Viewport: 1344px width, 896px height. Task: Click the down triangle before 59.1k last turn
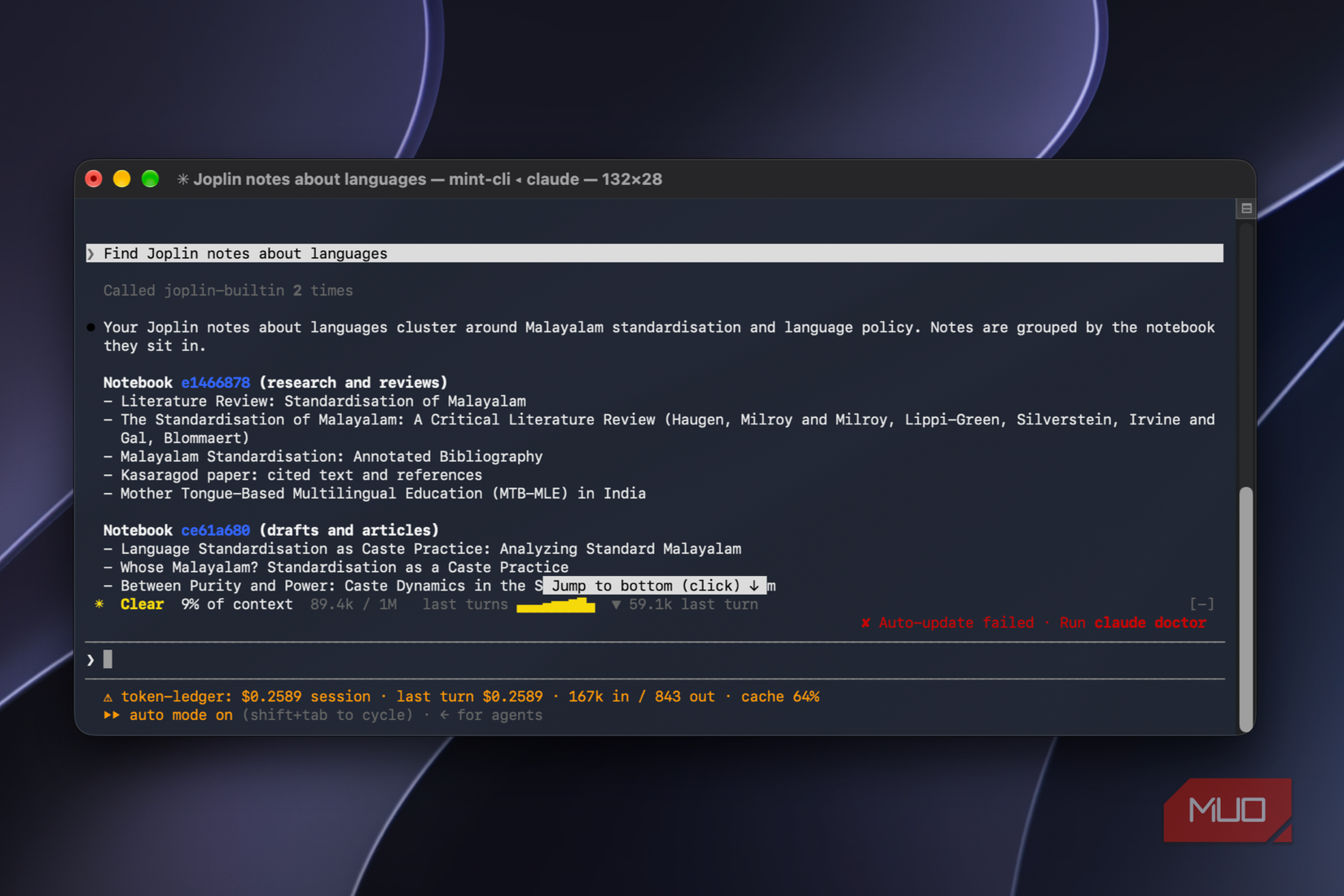616,604
